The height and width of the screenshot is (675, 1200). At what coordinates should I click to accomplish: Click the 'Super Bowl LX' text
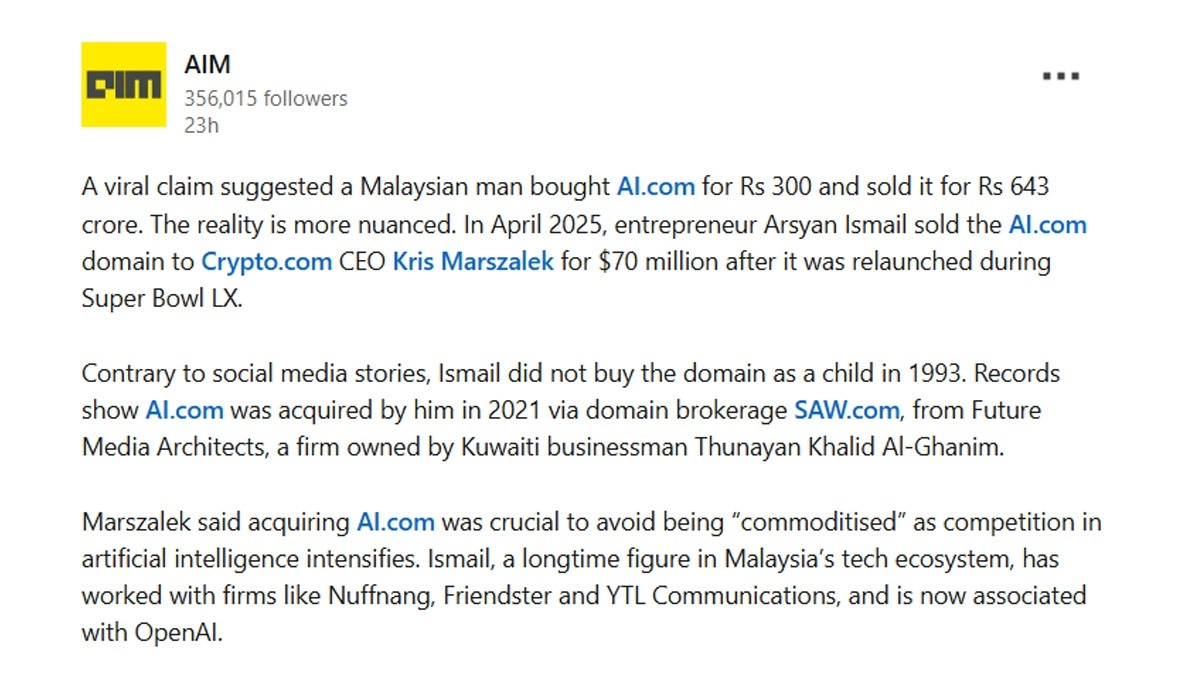(161, 299)
